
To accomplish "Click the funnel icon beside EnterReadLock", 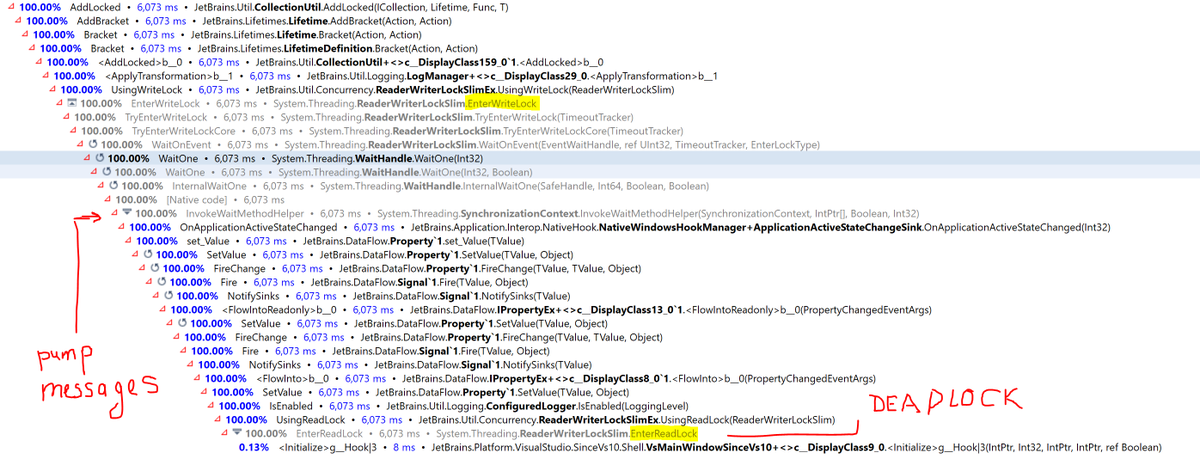I will [236, 433].
